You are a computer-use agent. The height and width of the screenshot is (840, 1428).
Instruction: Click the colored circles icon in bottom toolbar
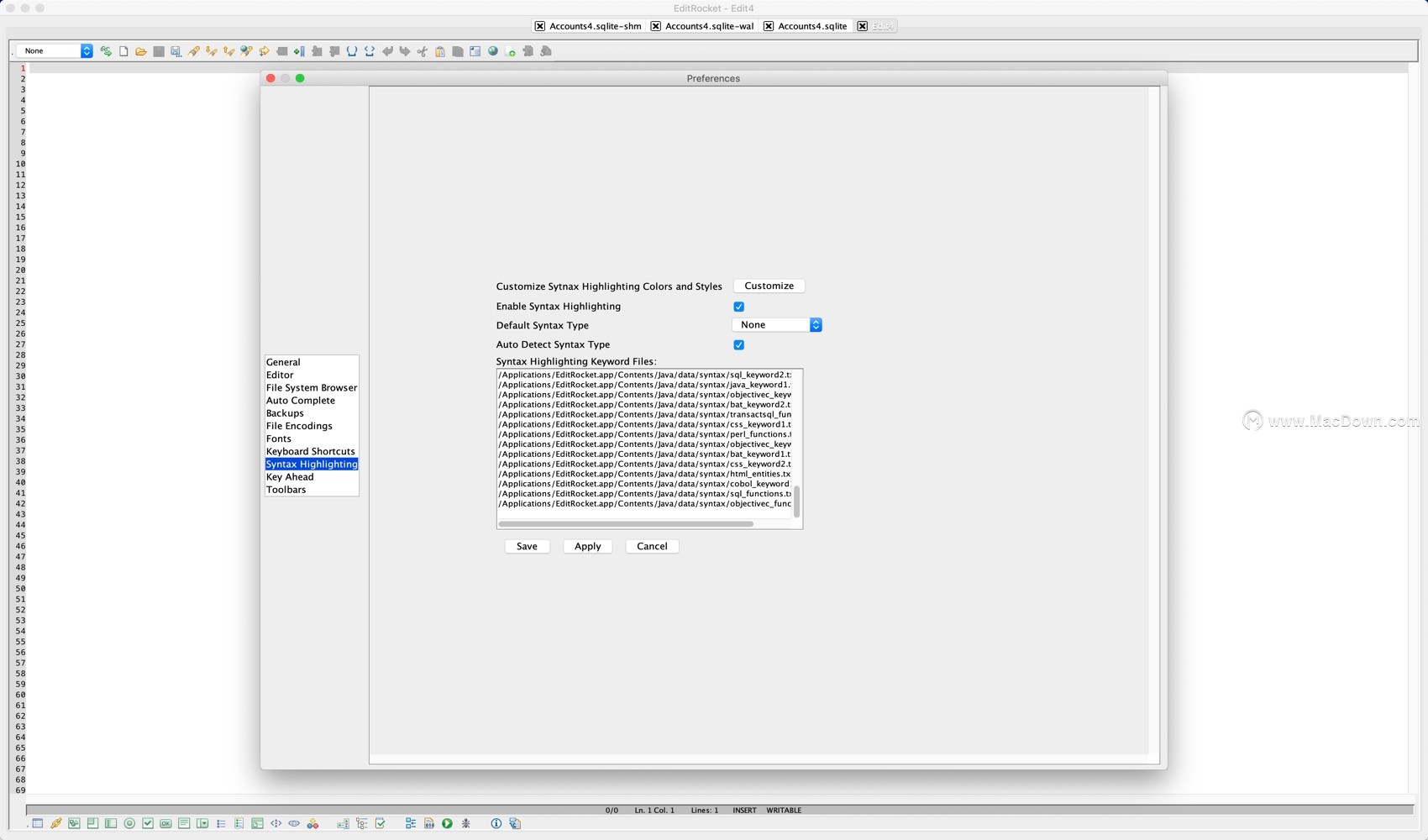(312, 824)
